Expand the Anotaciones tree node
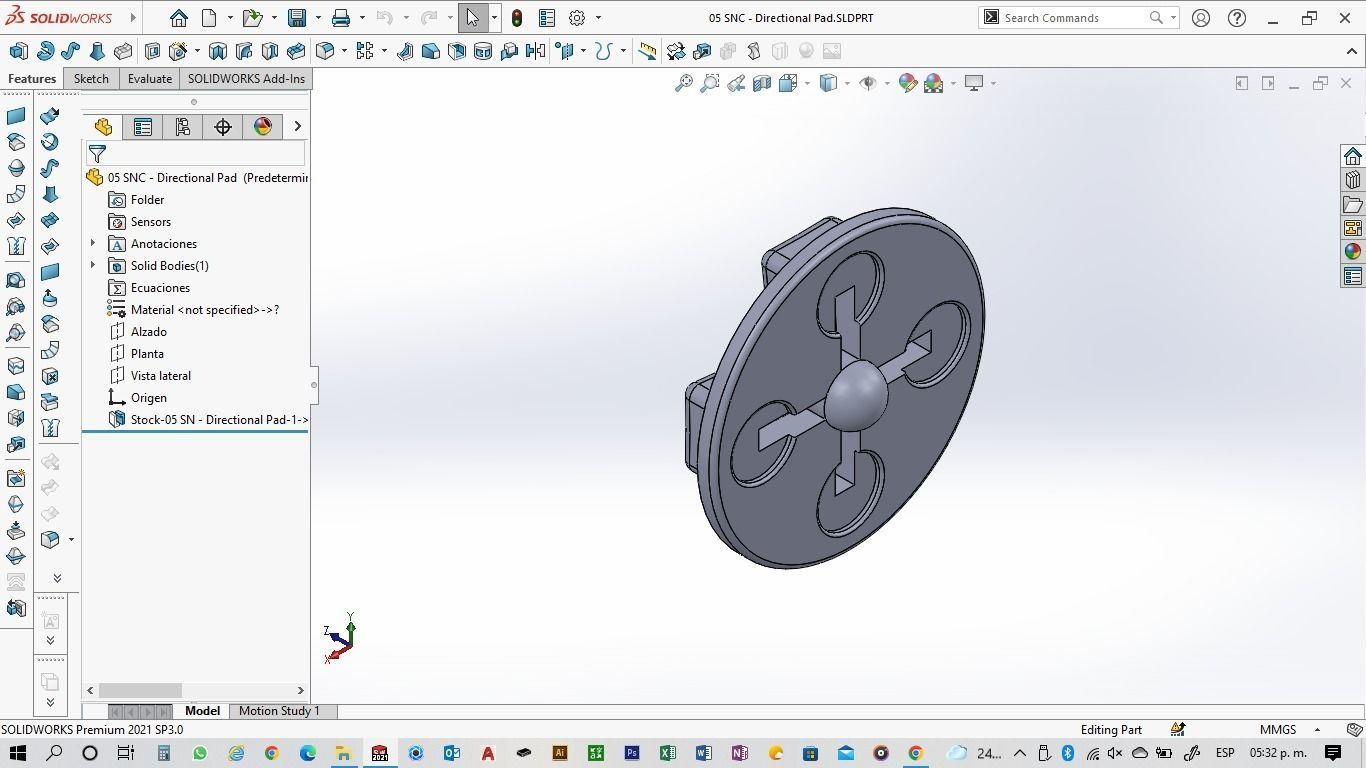 click(x=93, y=244)
